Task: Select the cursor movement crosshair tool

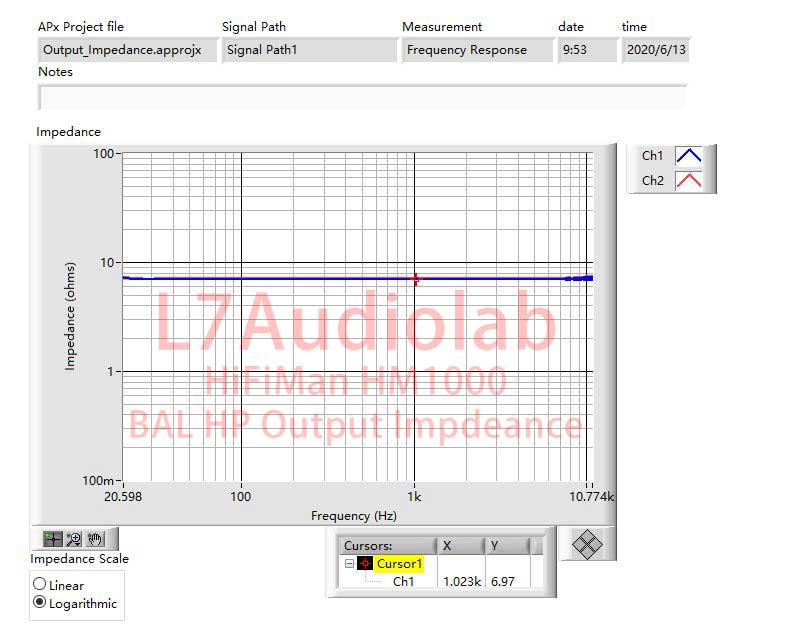Action: [53, 539]
